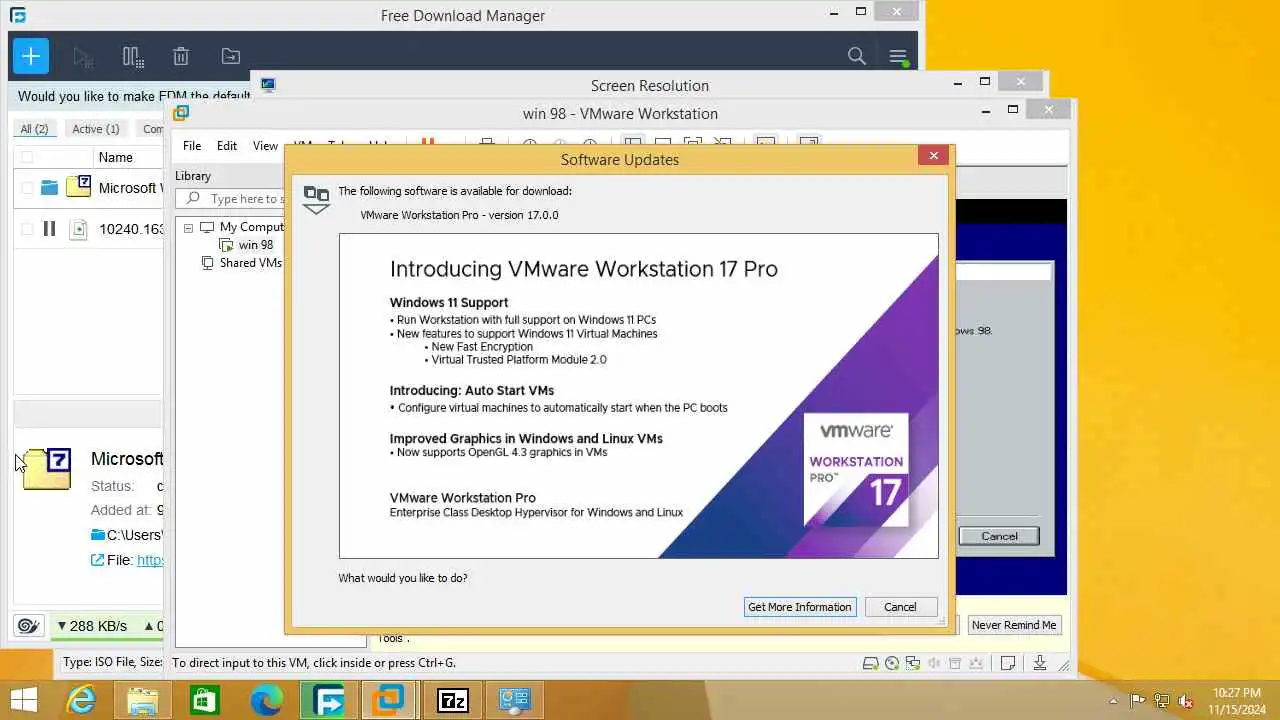The height and width of the screenshot is (720, 1280).
Task: Click Cancel in Software Updates dialog
Action: click(900, 607)
